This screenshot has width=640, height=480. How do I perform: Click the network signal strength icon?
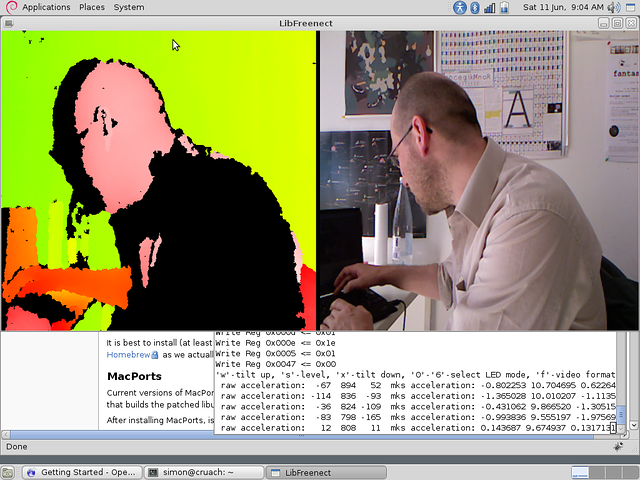[x=489, y=7]
